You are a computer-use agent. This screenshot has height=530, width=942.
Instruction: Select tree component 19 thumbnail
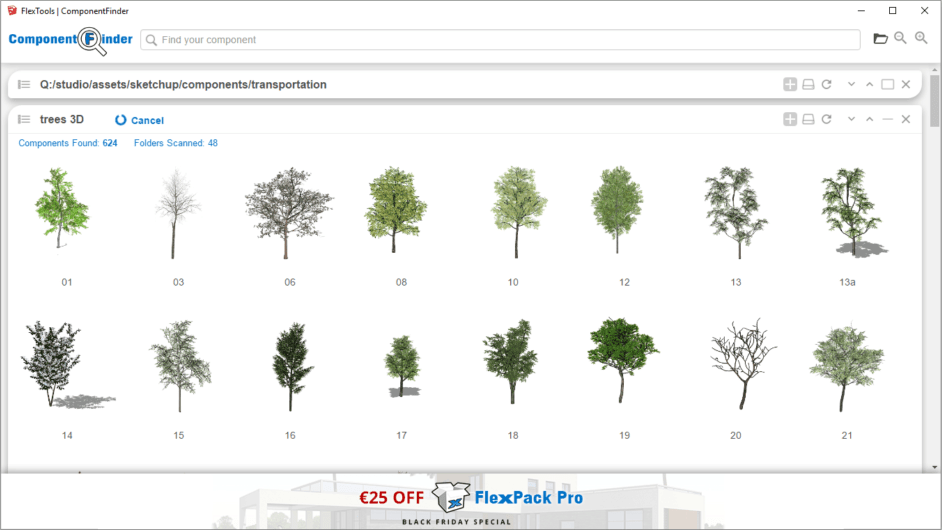pos(622,359)
